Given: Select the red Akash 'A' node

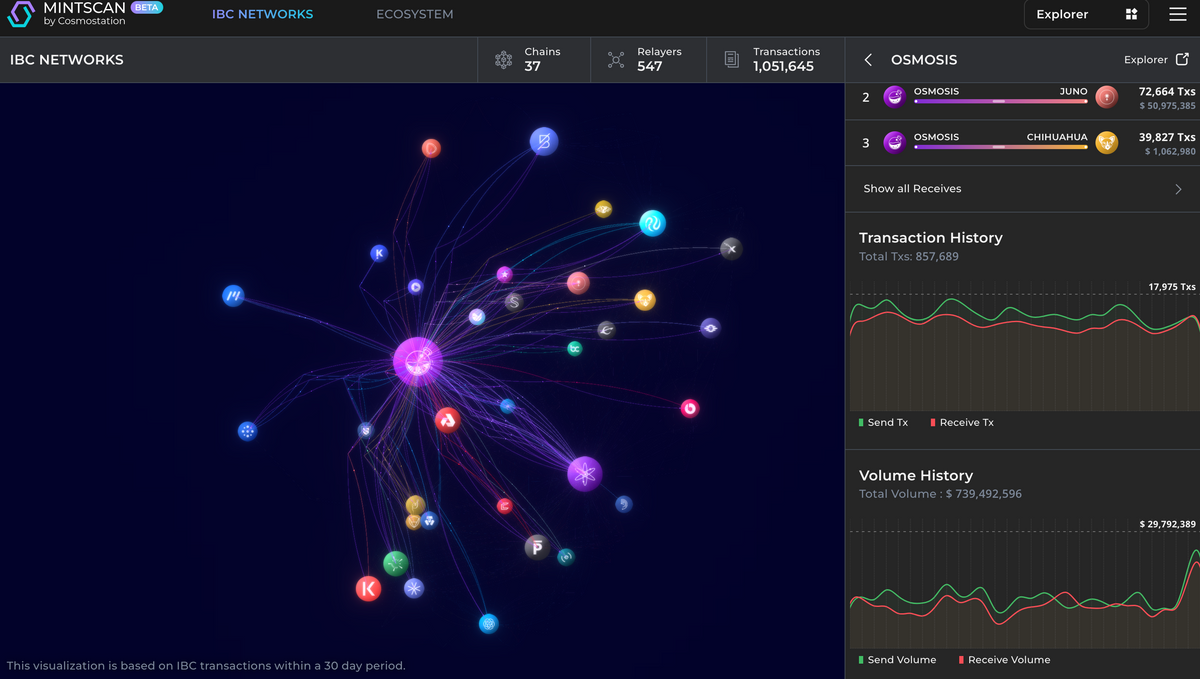Looking at the screenshot, I should pyautogui.click(x=447, y=420).
